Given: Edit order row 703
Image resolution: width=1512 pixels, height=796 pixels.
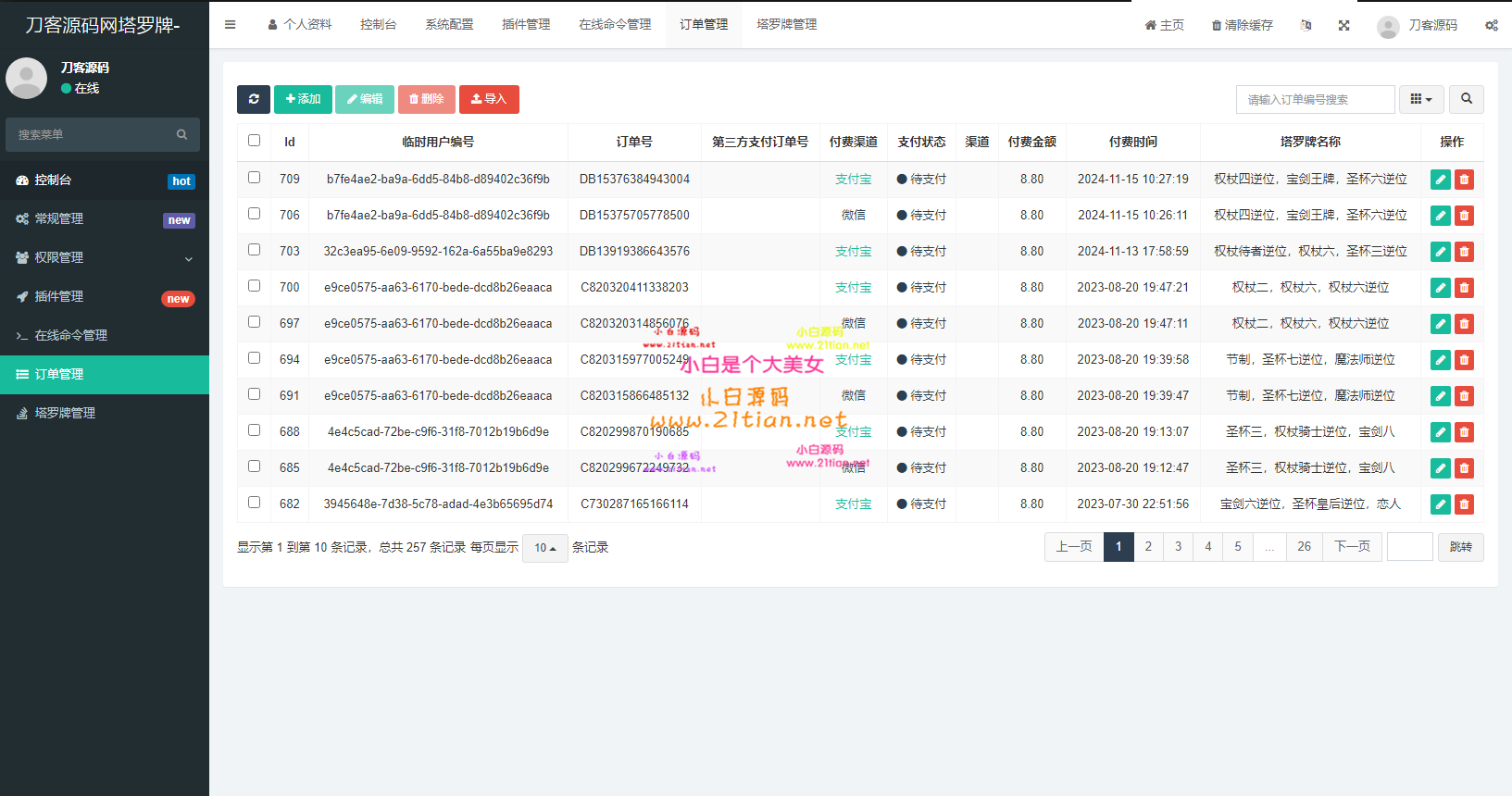Looking at the screenshot, I should click(x=1441, y=252).
